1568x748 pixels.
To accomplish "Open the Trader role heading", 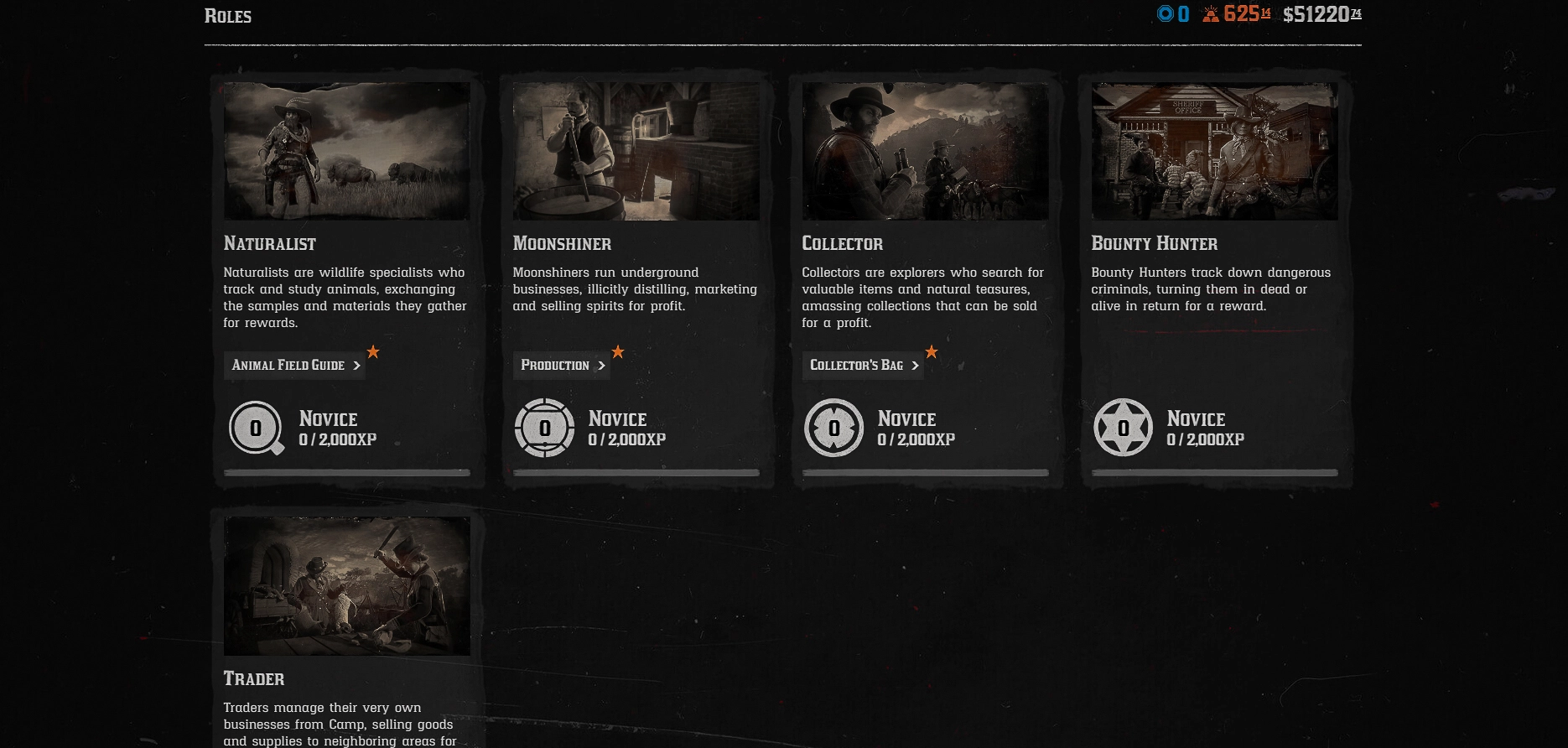I will pyautogui.click(x=253, y=679).
